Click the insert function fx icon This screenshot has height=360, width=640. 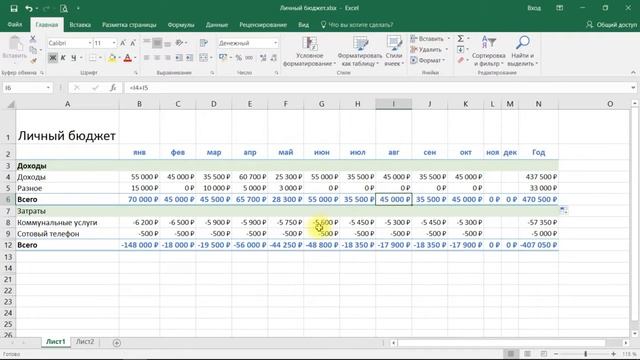pyautogui.click(x=113, y=88)
